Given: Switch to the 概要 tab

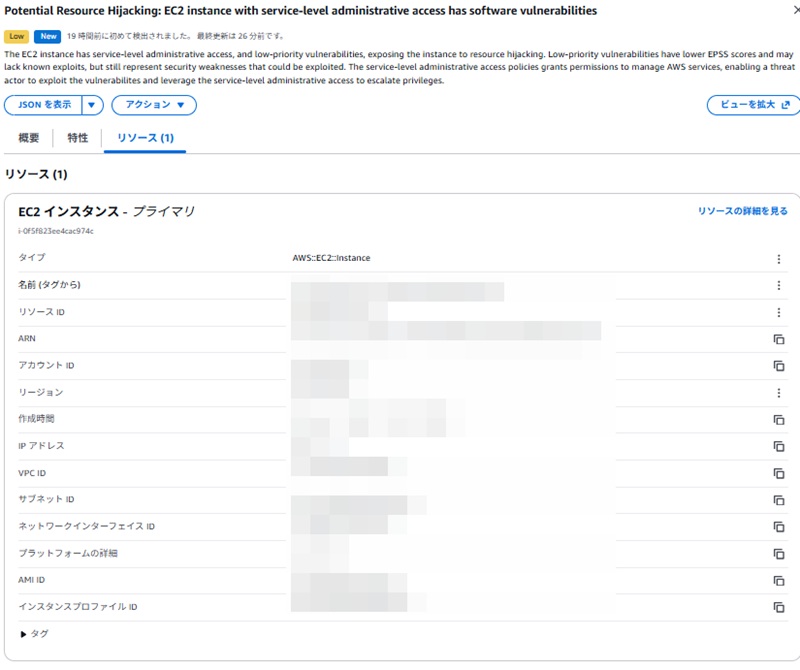Looking at the screenshot, I should click(x=29, y=138).
